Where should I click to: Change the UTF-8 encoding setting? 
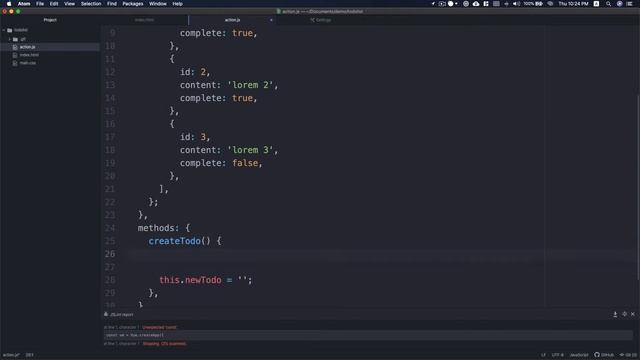[558, 355]
